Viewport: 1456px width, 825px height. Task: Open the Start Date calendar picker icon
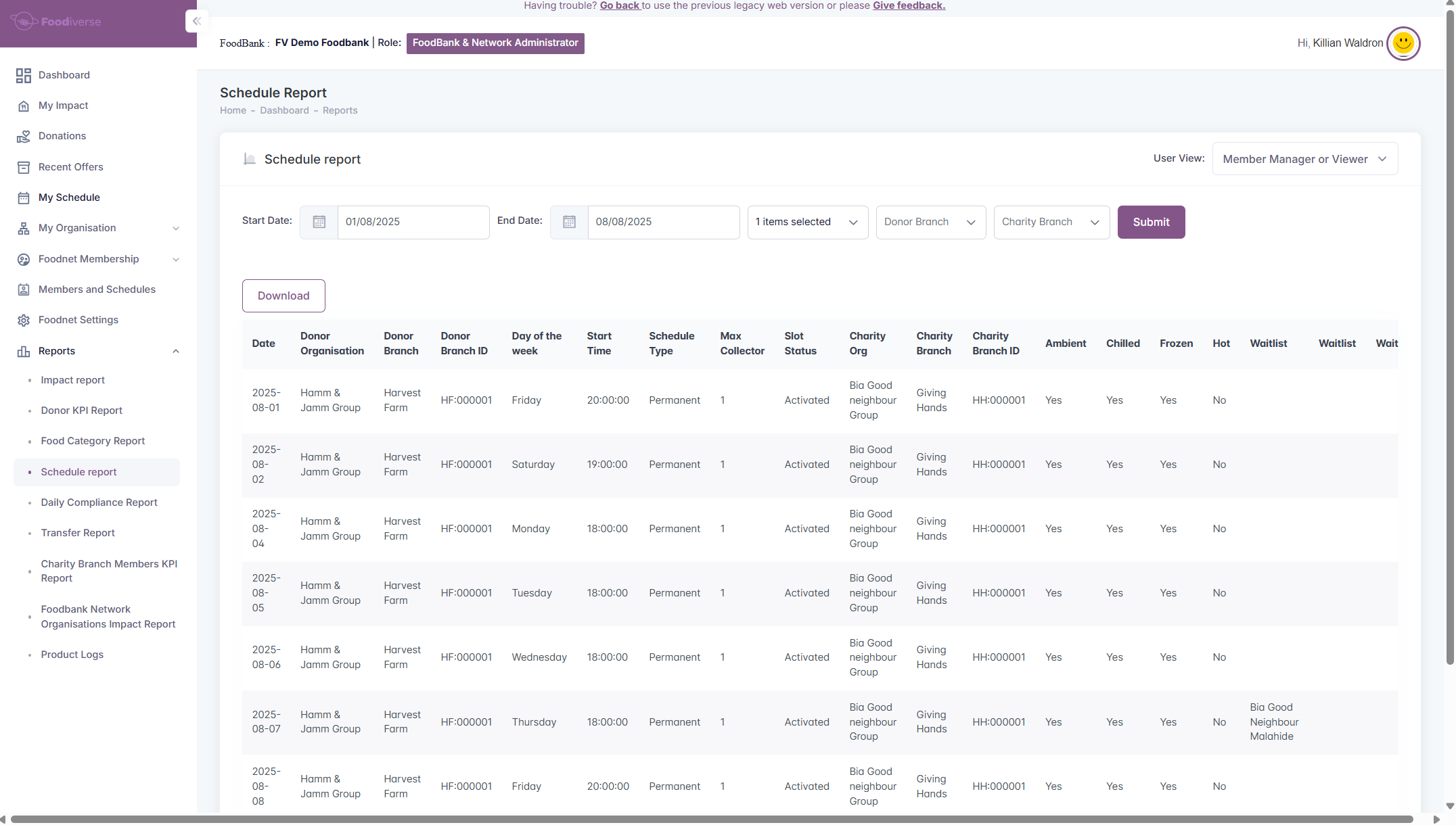click(319, 222)
